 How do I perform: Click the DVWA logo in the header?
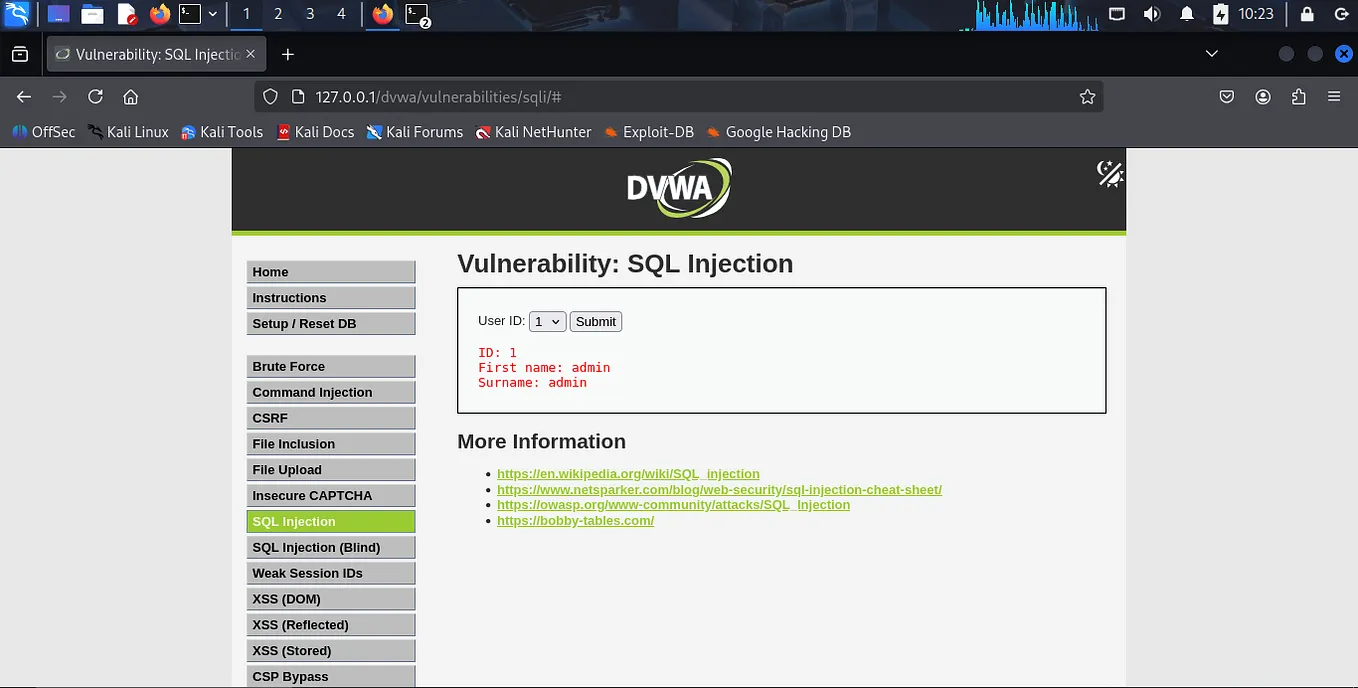[x=679, y=188]
